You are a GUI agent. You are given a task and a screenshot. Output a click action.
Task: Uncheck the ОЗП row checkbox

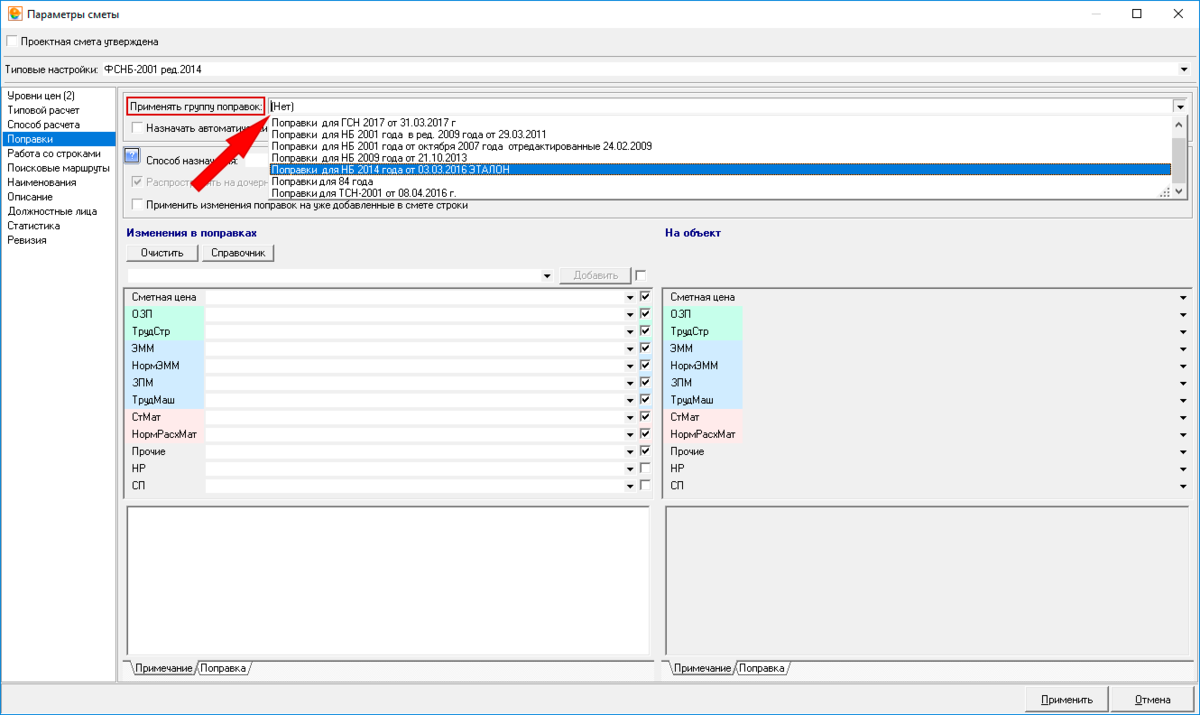pyautogui.click(x=645, y=314)
